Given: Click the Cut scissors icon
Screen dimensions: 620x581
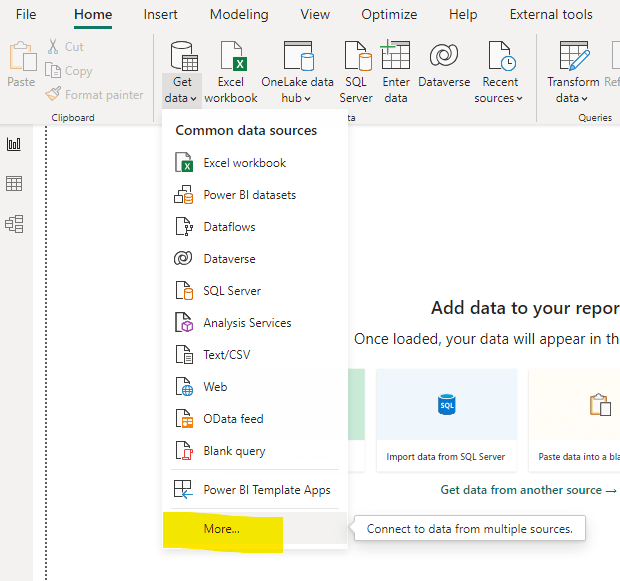Looking at the screenshot, I should pyautogui.click(x=54, y=47).
